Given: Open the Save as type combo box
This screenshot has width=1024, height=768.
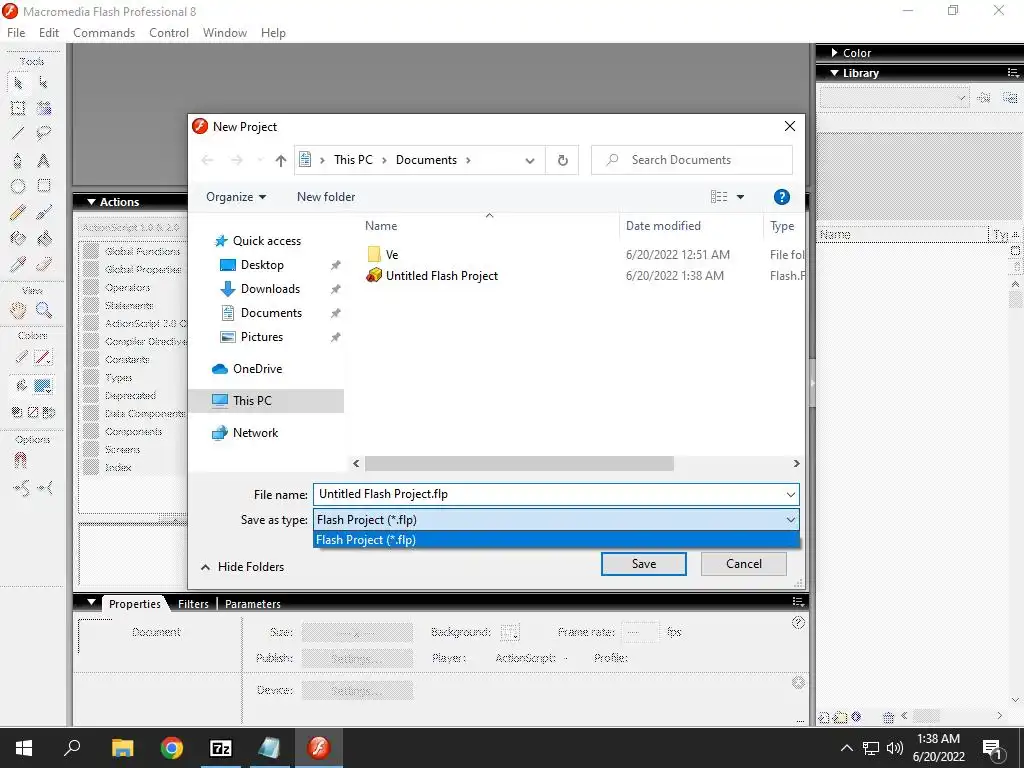Looking at the screenshot, I should [x=556, y=520].
